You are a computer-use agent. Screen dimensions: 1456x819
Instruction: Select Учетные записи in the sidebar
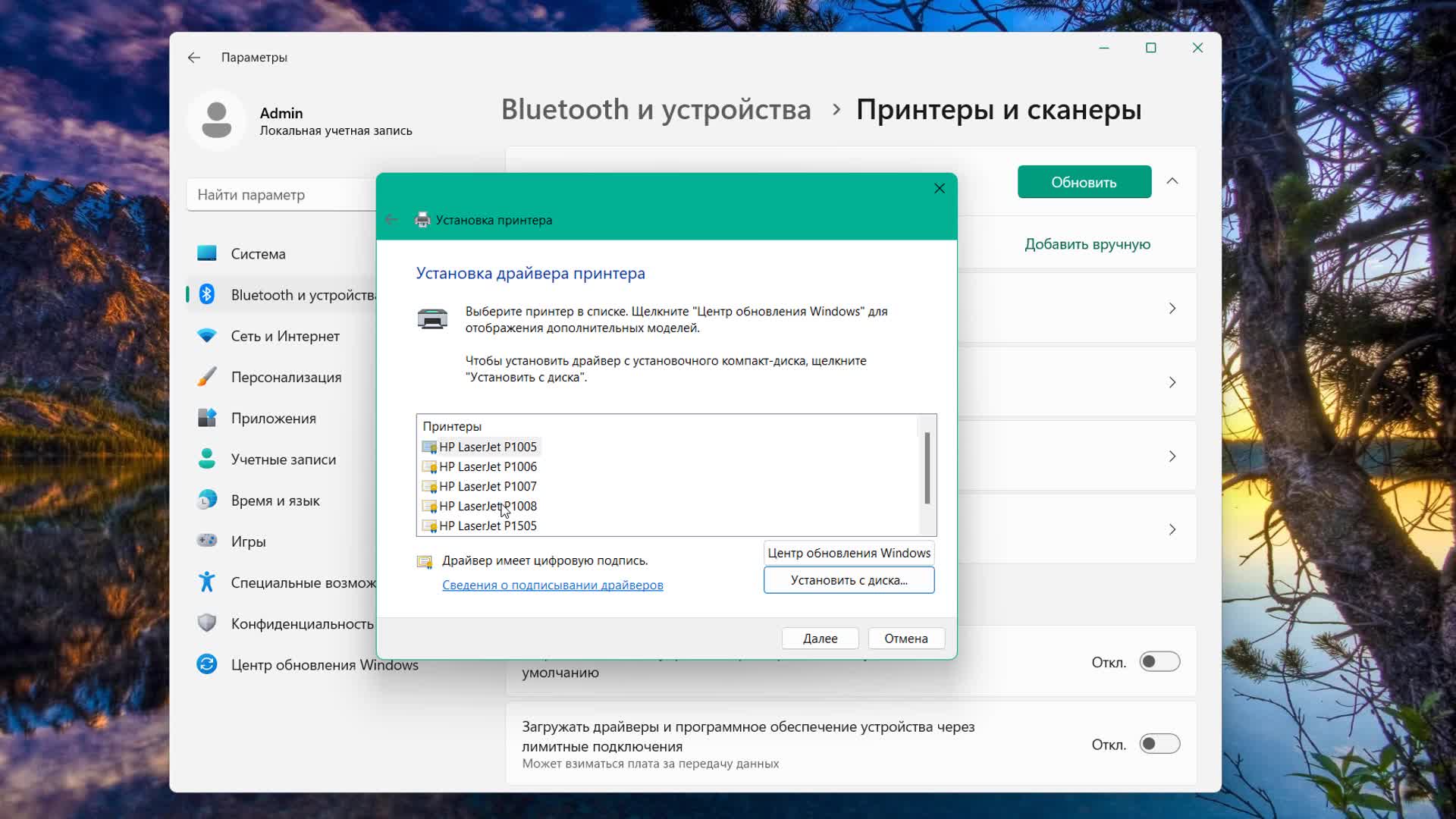pyautogui.click(x=282, y=459)
